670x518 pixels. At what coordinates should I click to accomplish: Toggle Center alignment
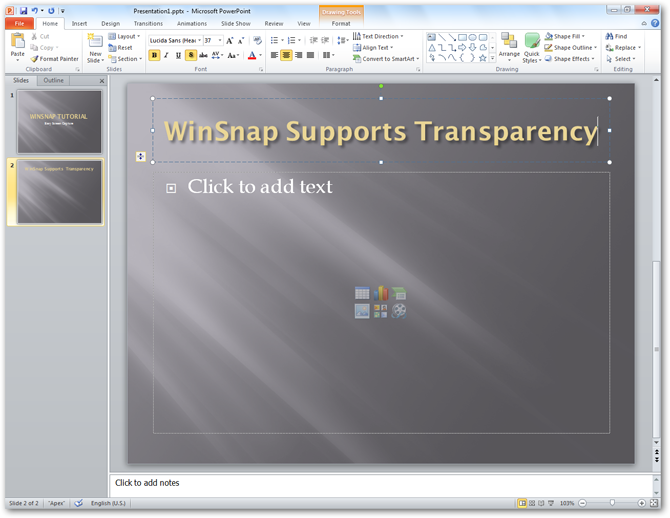(286, 55)
